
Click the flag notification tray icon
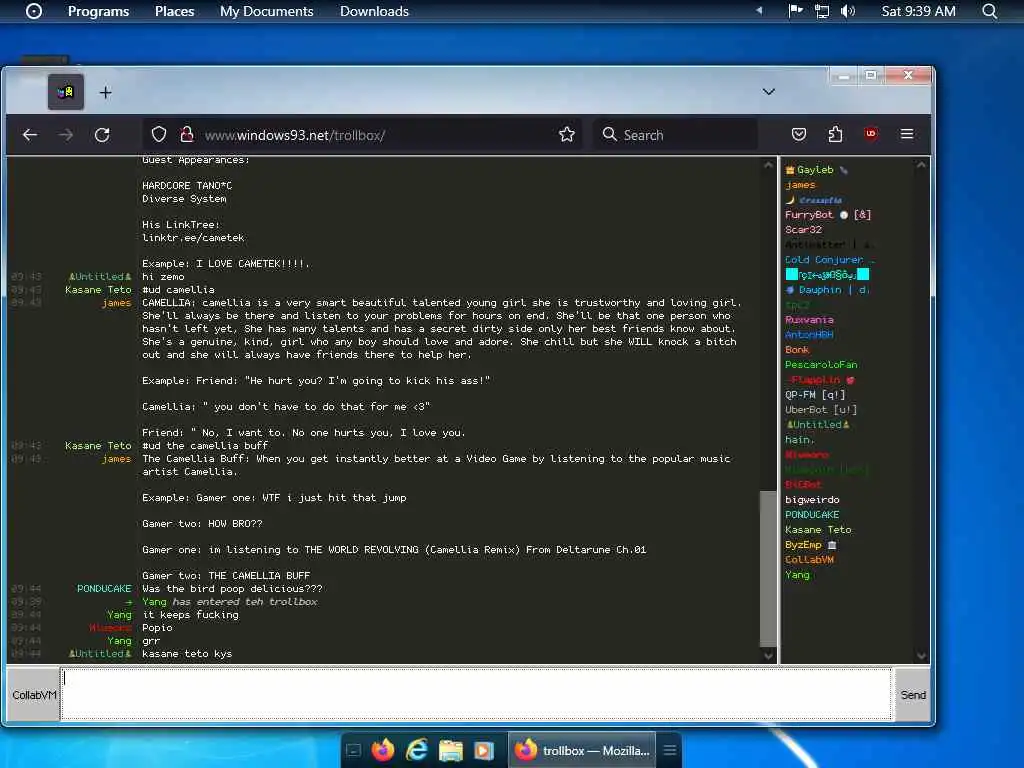(x=795, y=10)
